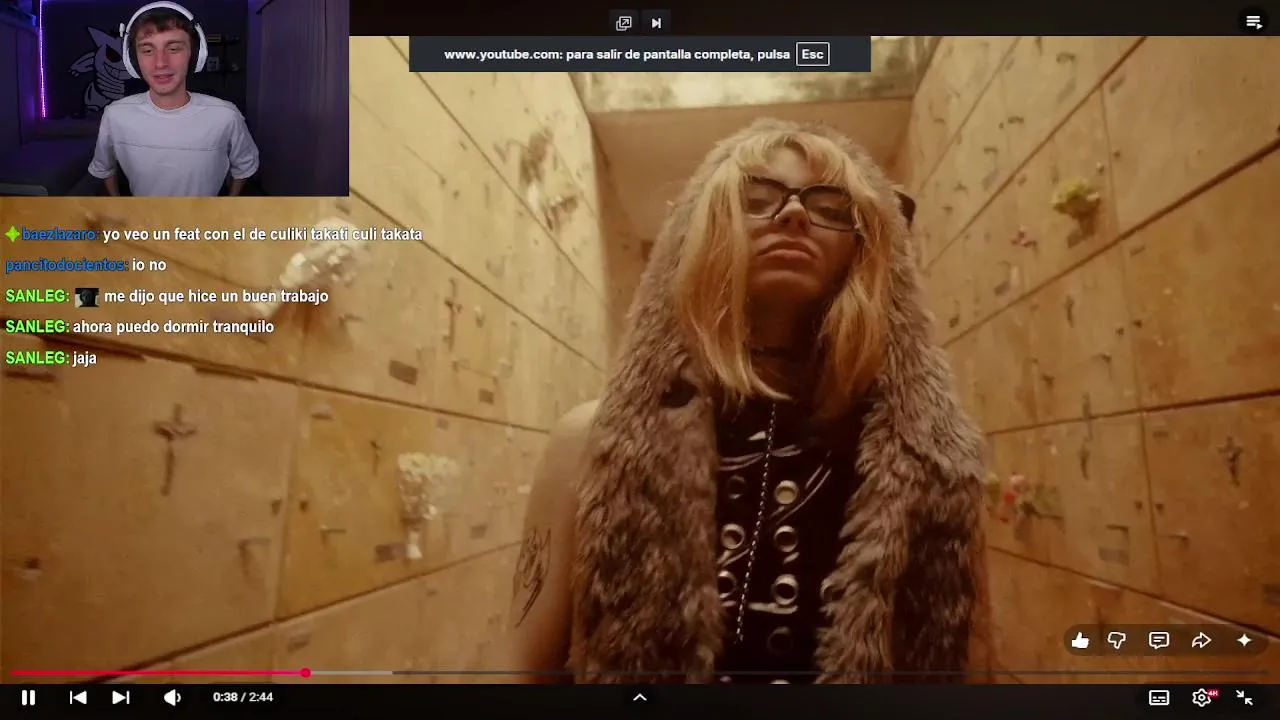Click username baezlazaro in chat
The image size is (1280, 720).
(60, 234)
